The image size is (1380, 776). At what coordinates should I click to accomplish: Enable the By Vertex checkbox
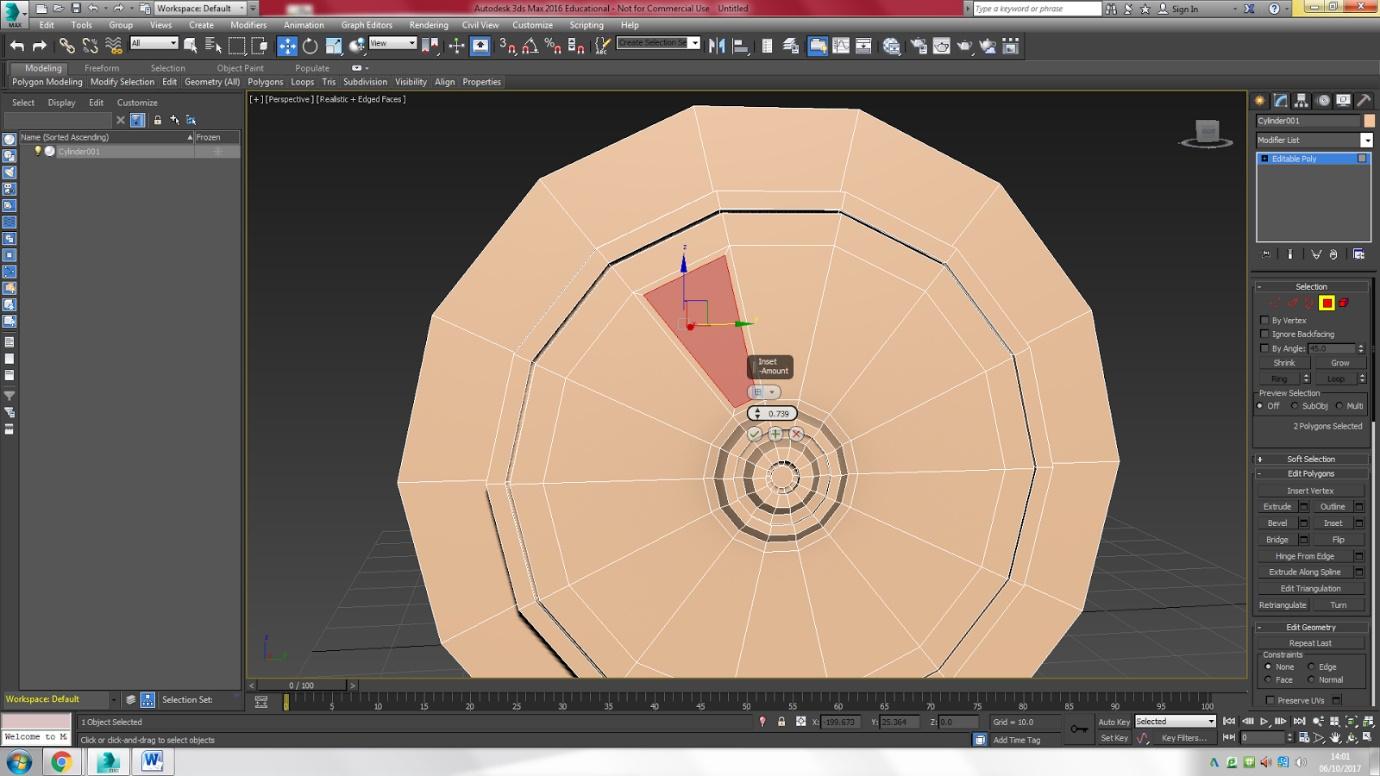click(1265, 321)
